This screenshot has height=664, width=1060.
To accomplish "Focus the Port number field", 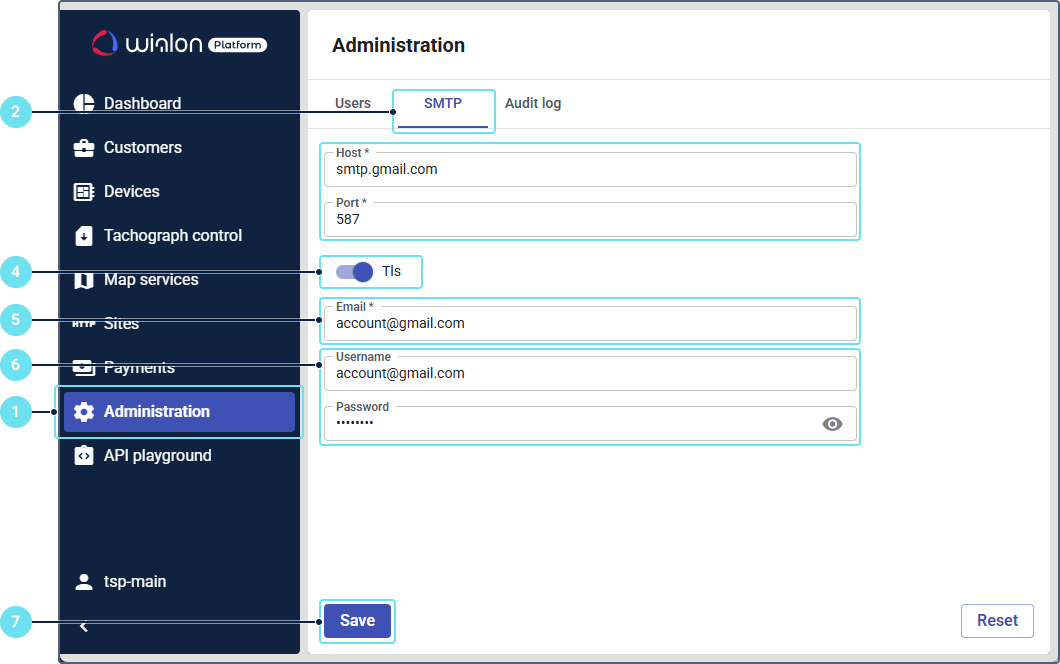I will click(590, 219).
